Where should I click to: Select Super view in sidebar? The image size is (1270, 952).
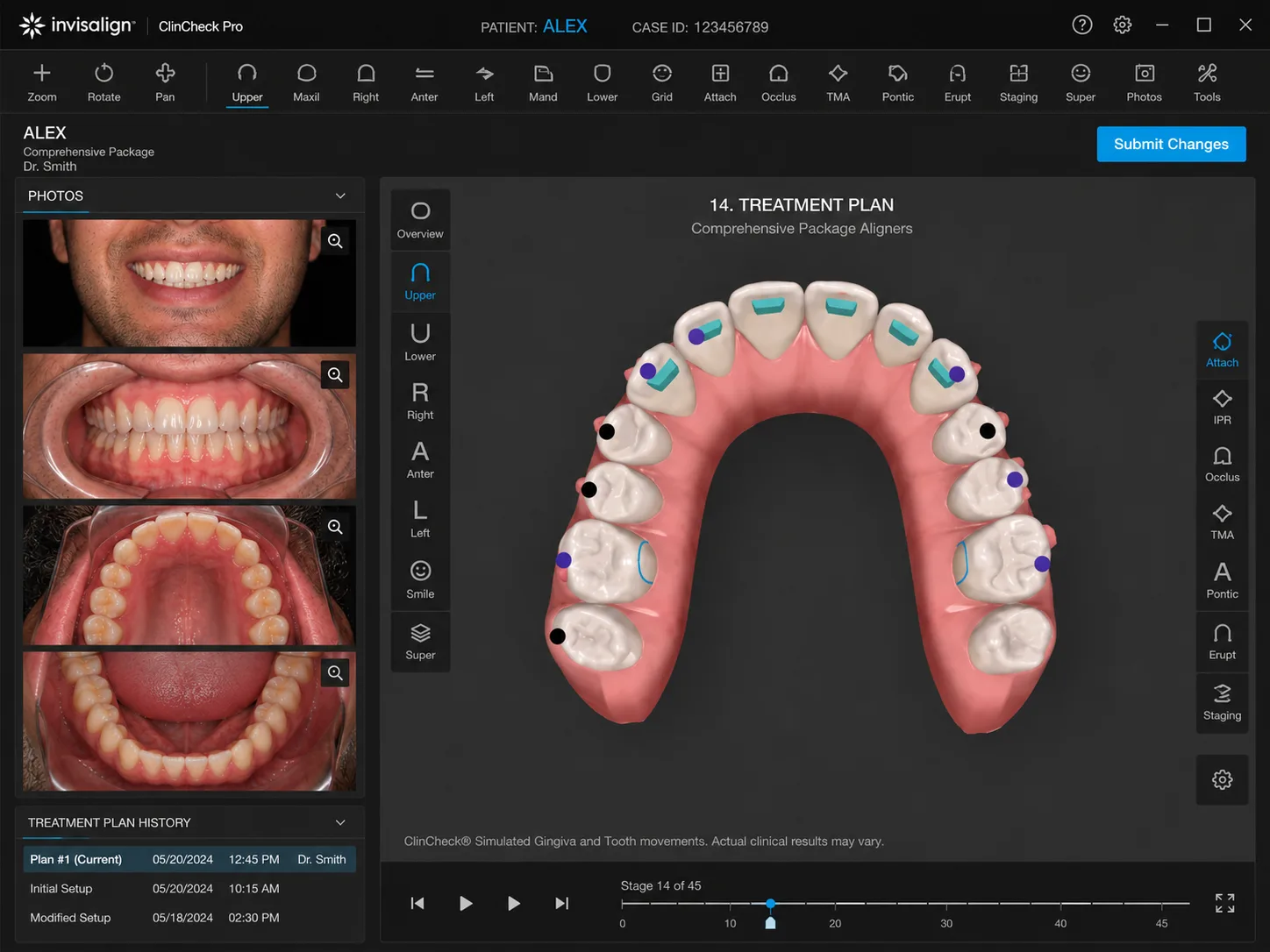tap(420, 642)
